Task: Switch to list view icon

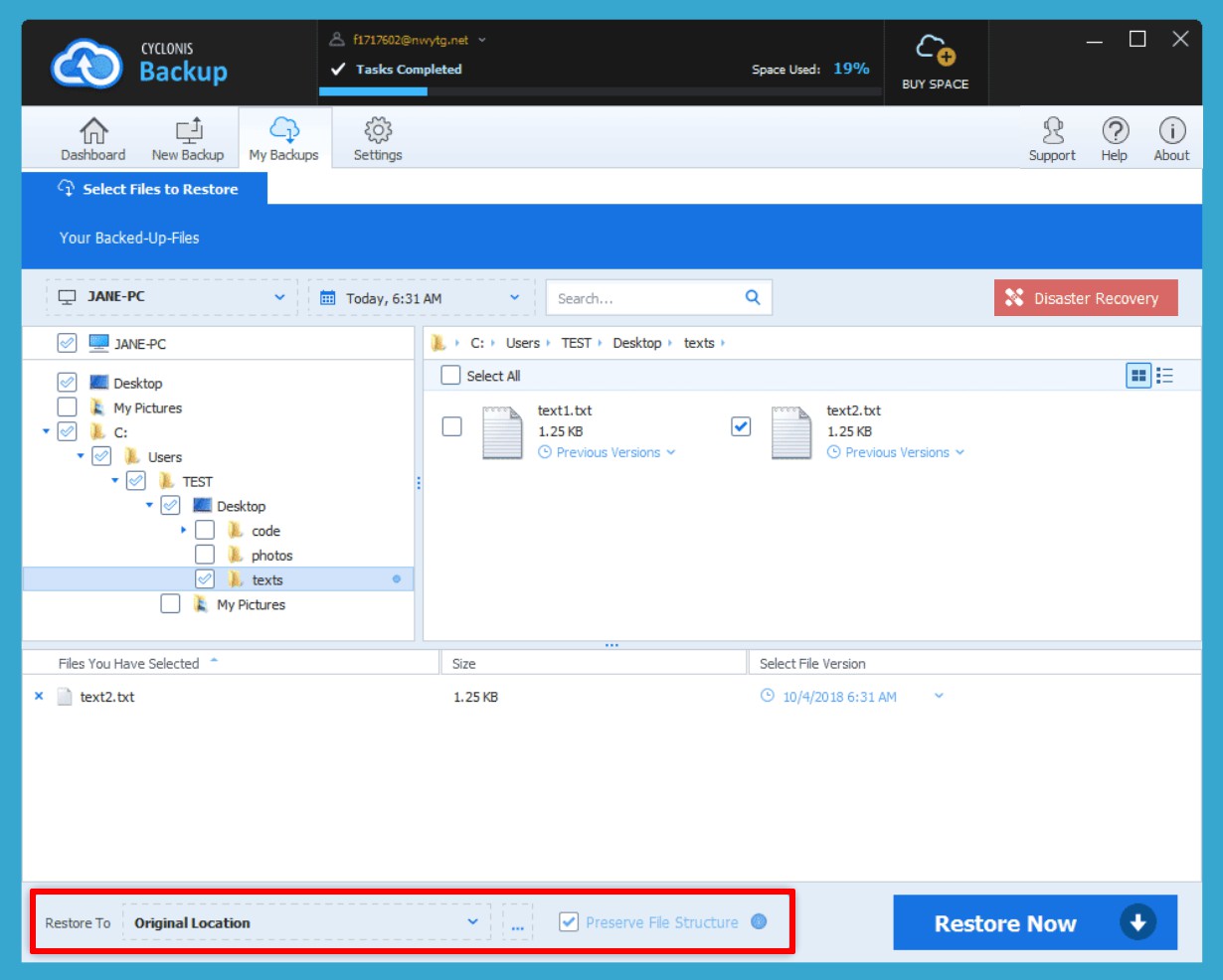Action: pos(1165,376)
